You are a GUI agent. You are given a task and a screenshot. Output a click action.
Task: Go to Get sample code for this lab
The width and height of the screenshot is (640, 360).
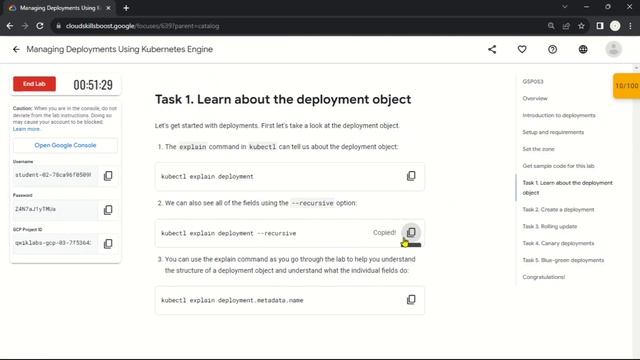tap(558, 166)
